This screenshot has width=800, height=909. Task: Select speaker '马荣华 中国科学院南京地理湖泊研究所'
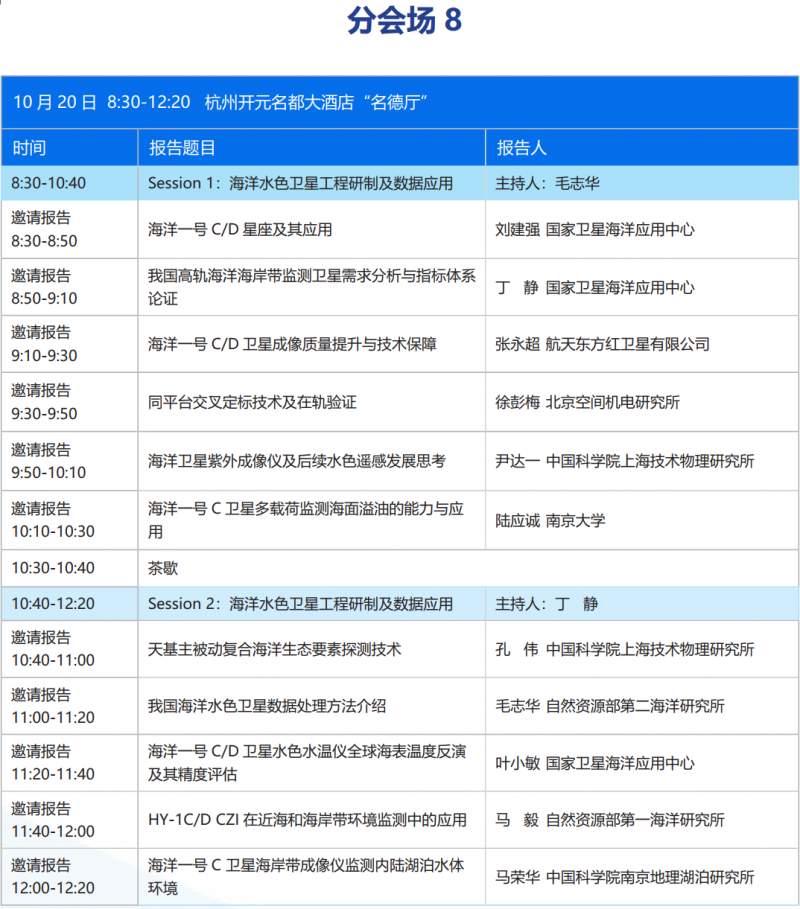625,878
